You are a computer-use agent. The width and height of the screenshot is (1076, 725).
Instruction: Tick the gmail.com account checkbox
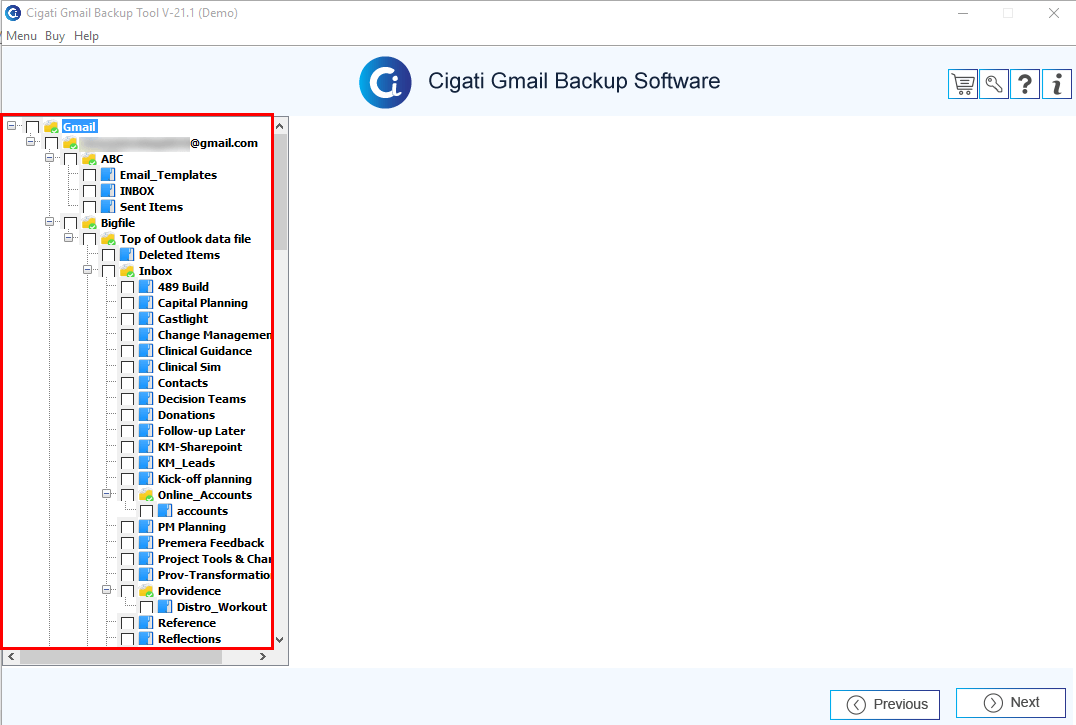tap(51, 143)
